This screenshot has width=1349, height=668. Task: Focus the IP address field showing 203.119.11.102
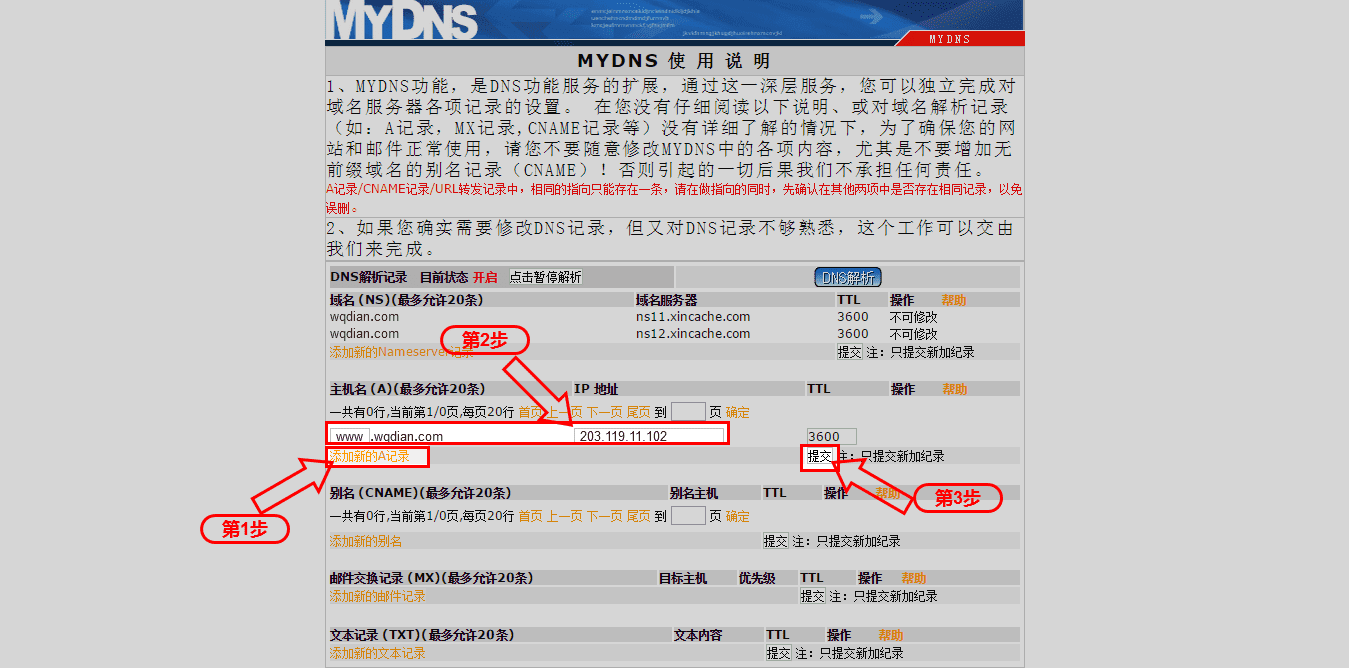pos(648,436)
